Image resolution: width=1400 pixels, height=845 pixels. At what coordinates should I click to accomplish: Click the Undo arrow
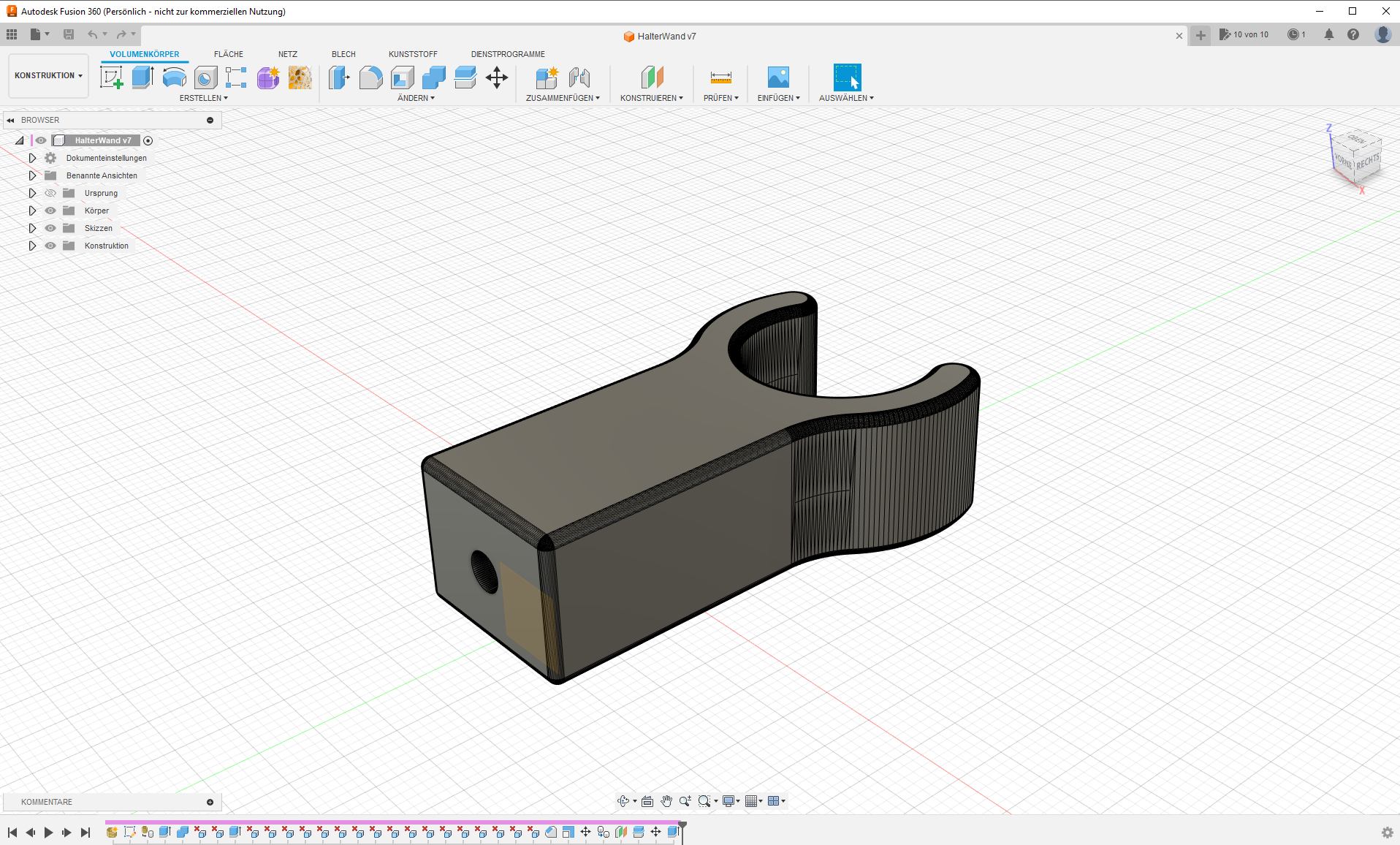click(92, 34)
